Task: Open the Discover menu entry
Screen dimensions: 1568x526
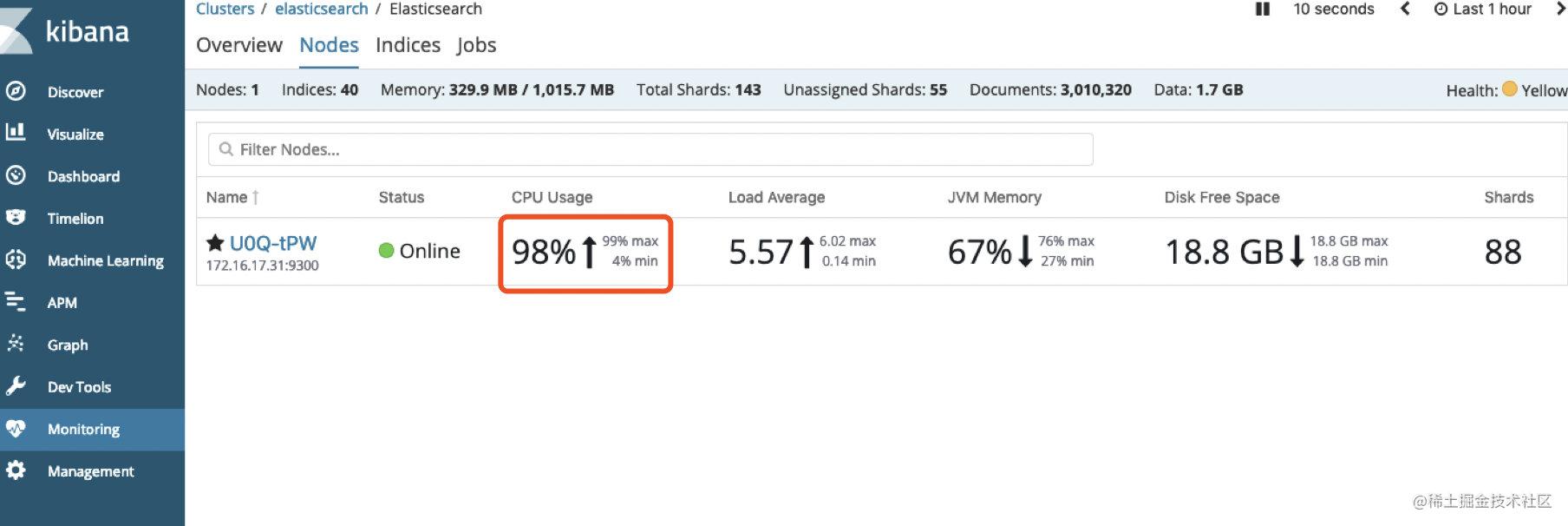Action: 75,92
